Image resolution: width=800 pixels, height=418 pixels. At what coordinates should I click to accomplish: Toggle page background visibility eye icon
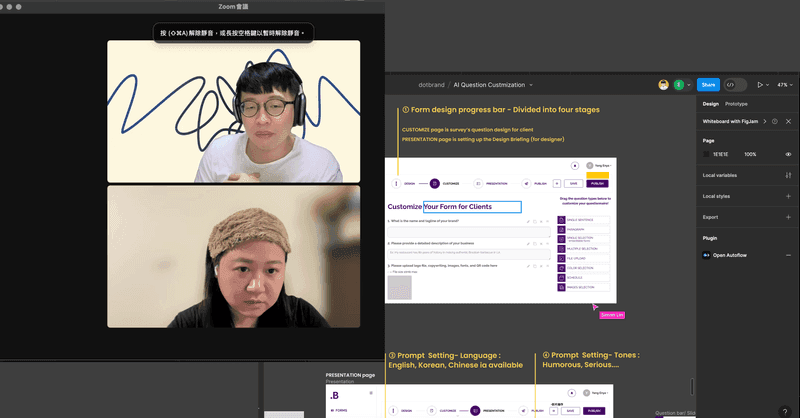coord(788,155)
